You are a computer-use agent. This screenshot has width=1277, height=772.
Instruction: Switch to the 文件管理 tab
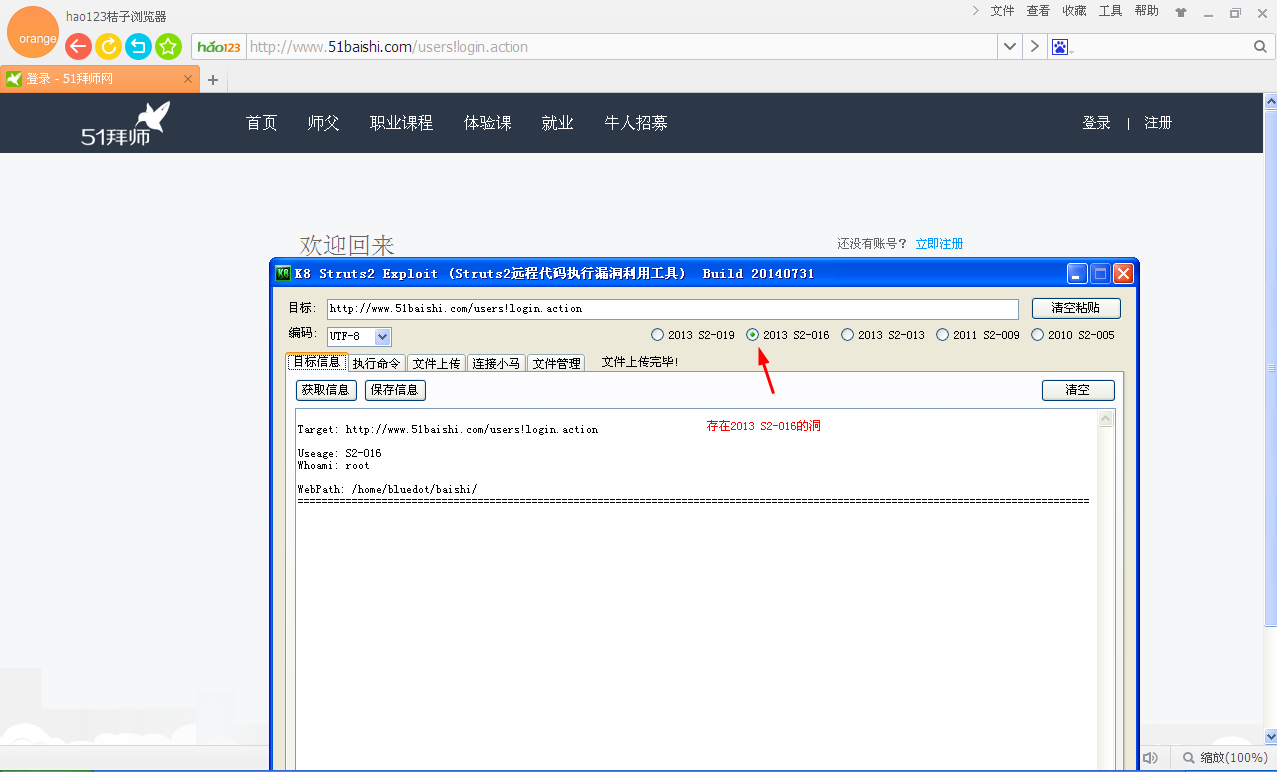(x=556, y=363)
